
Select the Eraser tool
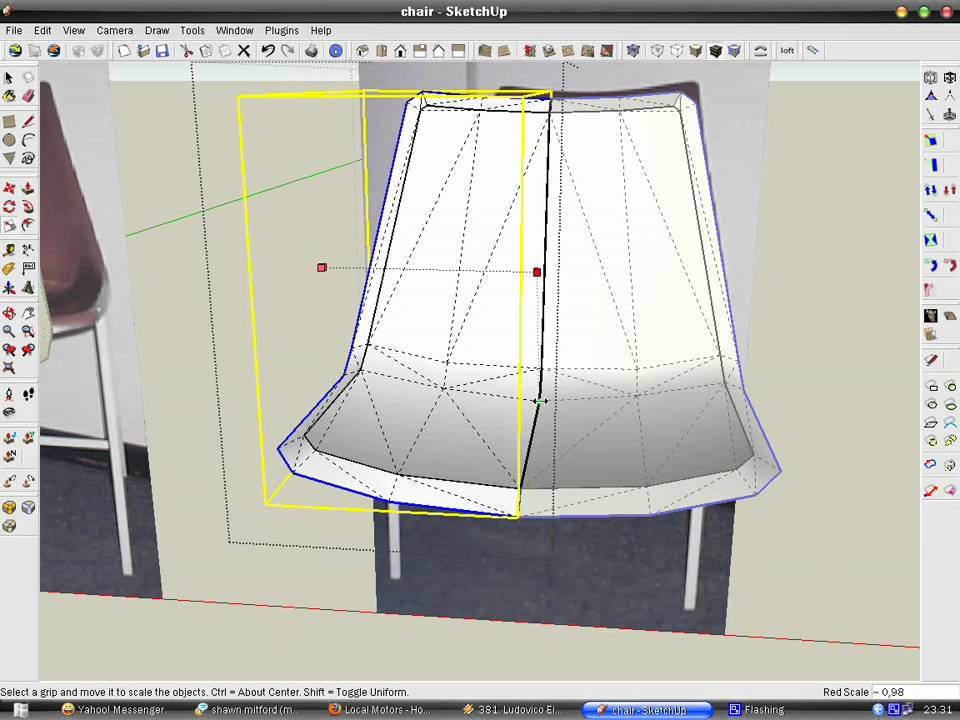[x=28, y=96]
